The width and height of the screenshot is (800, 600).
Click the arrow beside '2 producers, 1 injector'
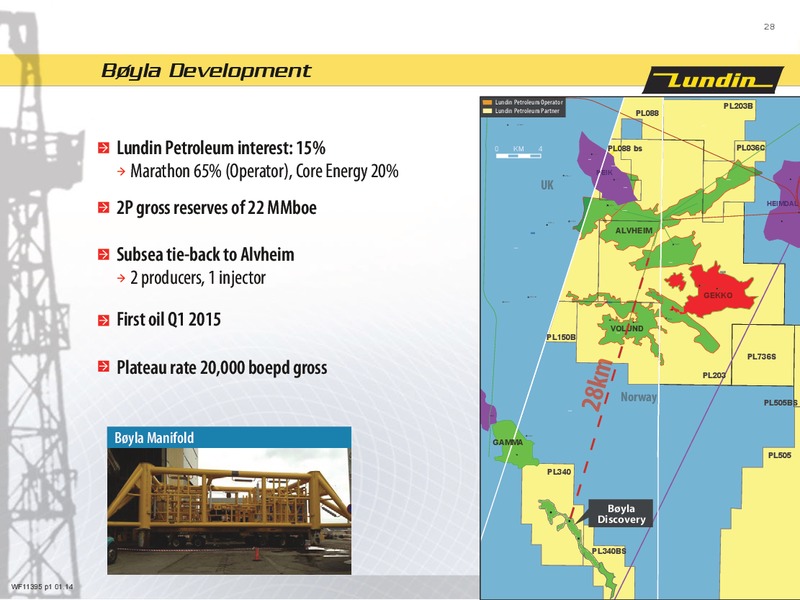pyautogui.click(x=121, y=278)
